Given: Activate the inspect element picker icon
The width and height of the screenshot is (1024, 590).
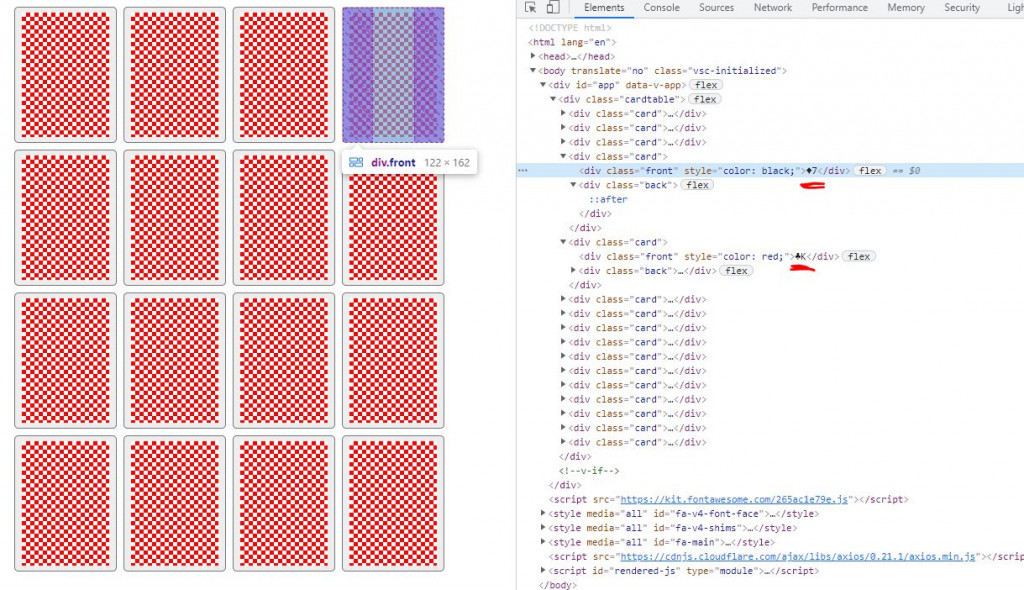Looking at the screenshot, I should (x=530, y=7).
